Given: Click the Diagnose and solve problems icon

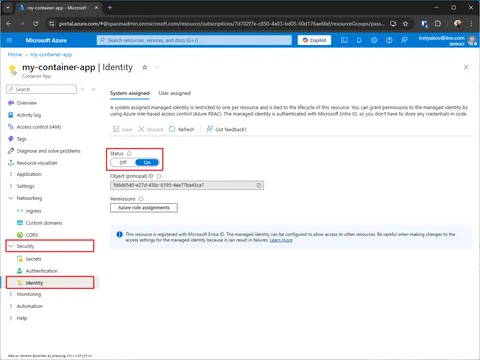Looking at the screenshot, I should coord(11,151).
